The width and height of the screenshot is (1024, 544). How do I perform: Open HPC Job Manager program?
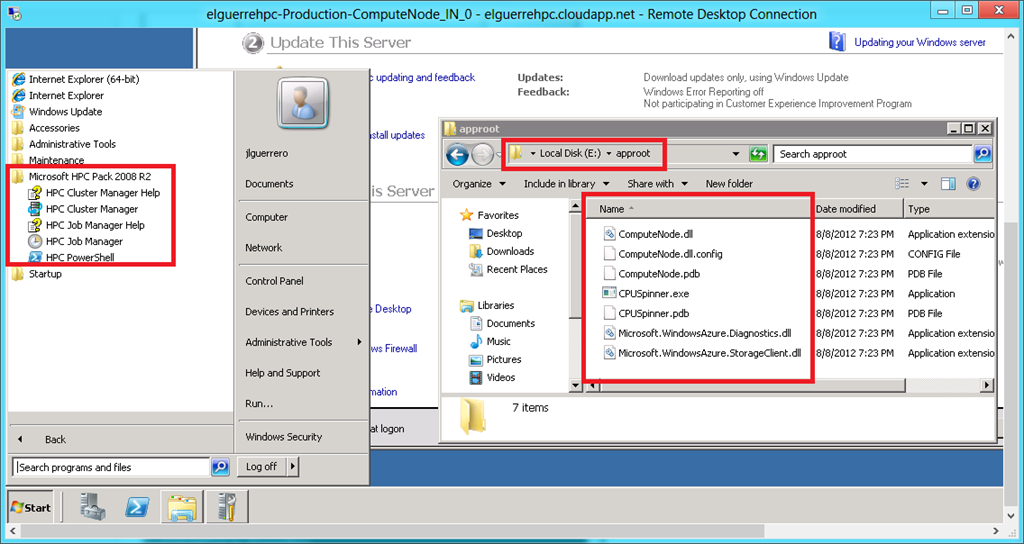[x=84, y=241]
